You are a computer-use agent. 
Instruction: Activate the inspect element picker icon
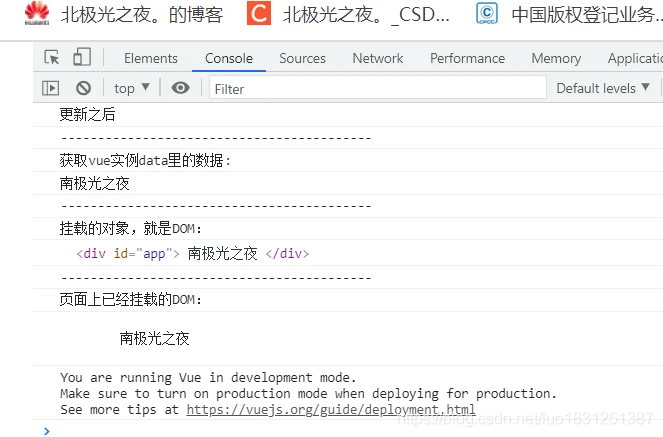point(52,58)
